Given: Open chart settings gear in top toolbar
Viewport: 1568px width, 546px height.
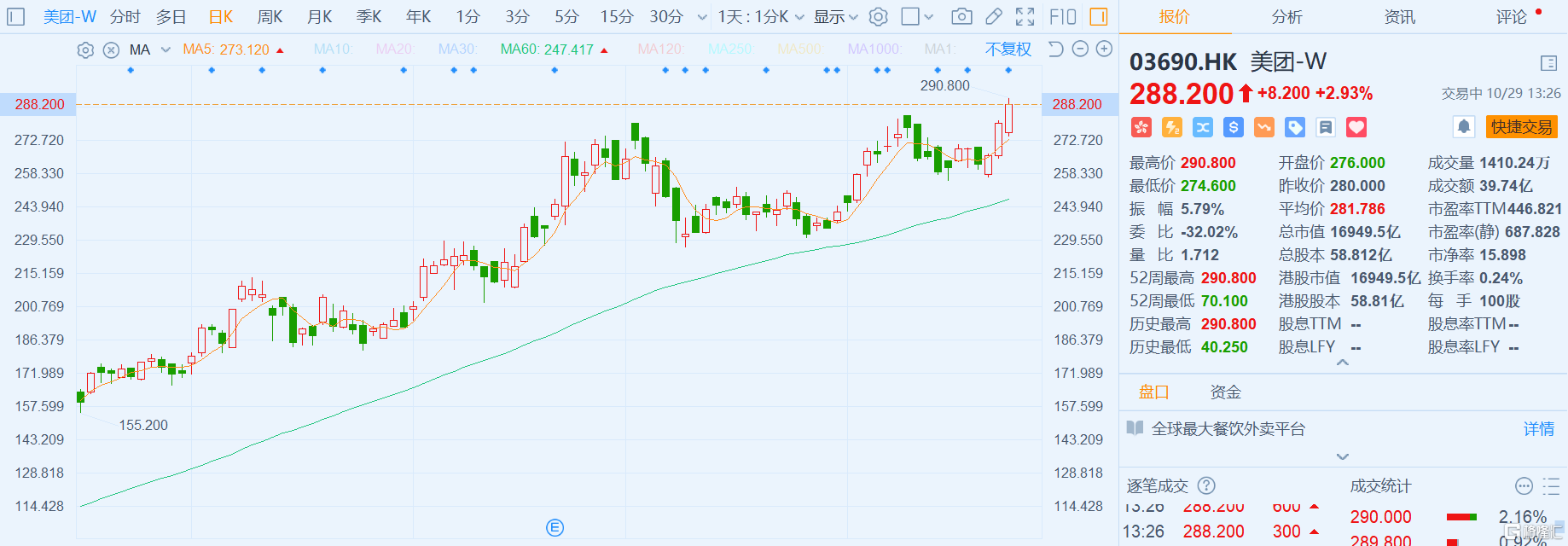Looking at the screenshot, I should click(879, 16).
